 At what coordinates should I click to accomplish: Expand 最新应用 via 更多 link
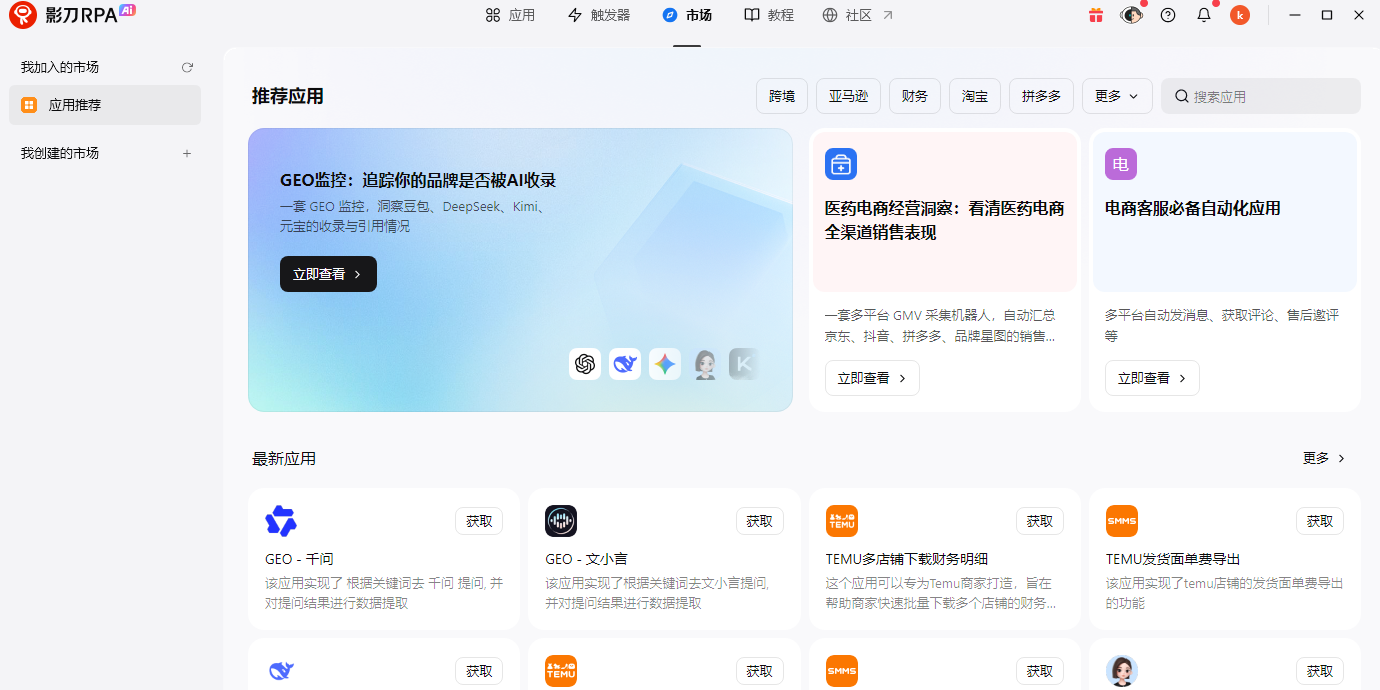(x=1324, y=458)
